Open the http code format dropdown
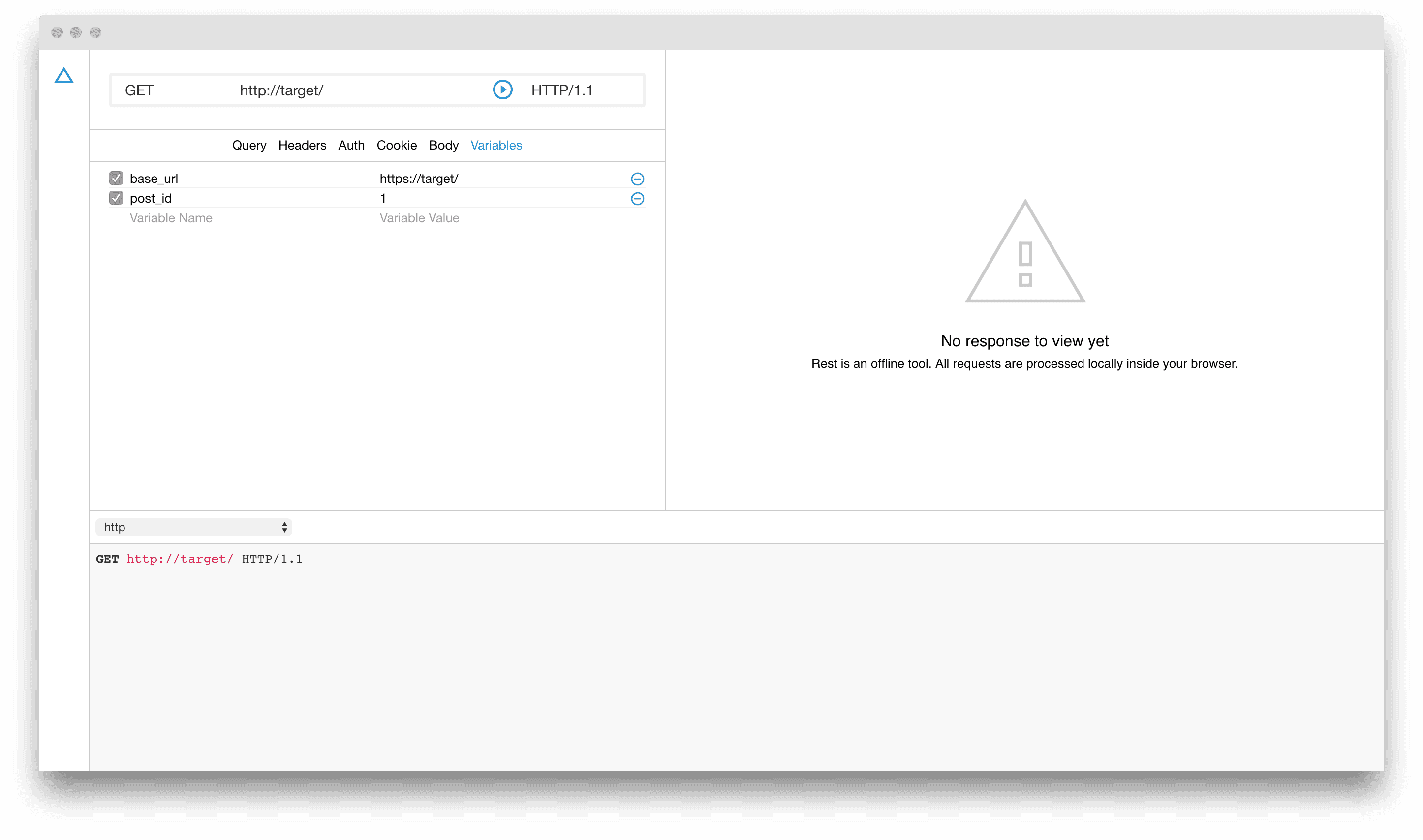Screen dimensions: 1423x840 194,528
